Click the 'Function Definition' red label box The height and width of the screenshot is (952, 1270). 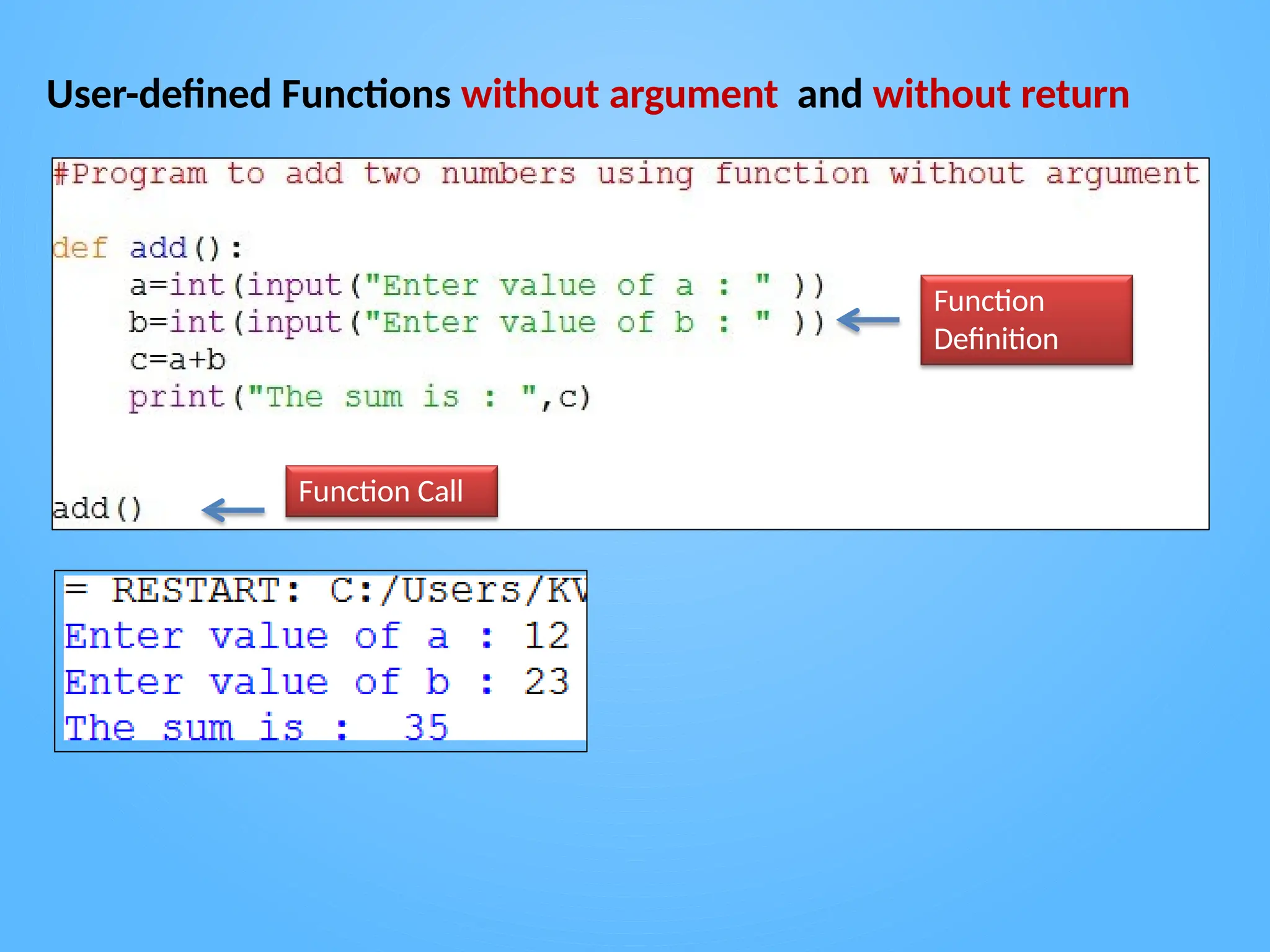tap(1026, 320)
